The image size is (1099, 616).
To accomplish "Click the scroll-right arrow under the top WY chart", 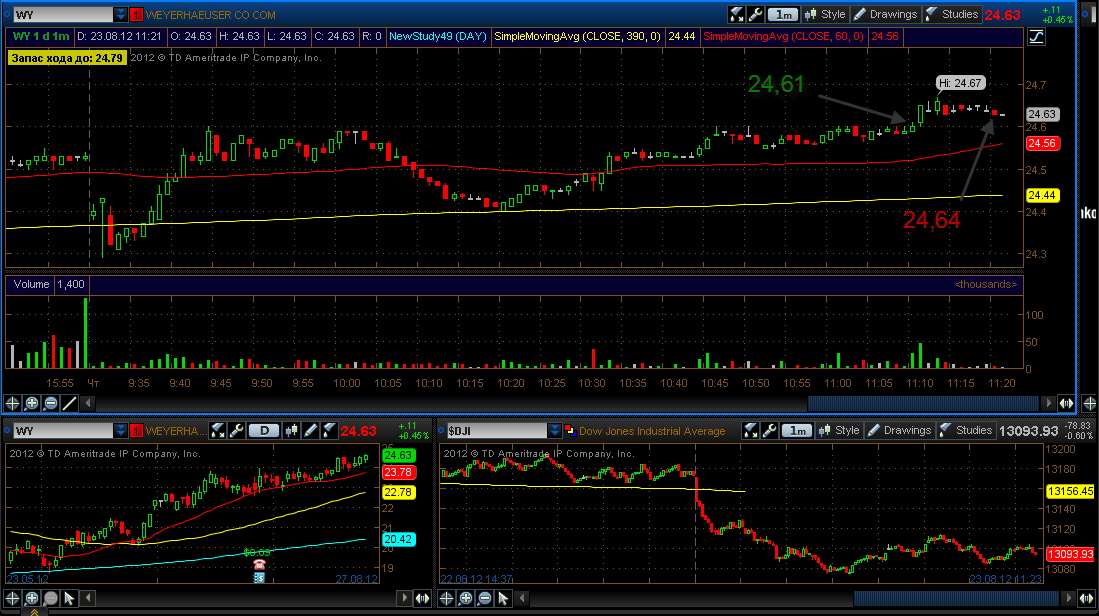I will coord(1049,403).
